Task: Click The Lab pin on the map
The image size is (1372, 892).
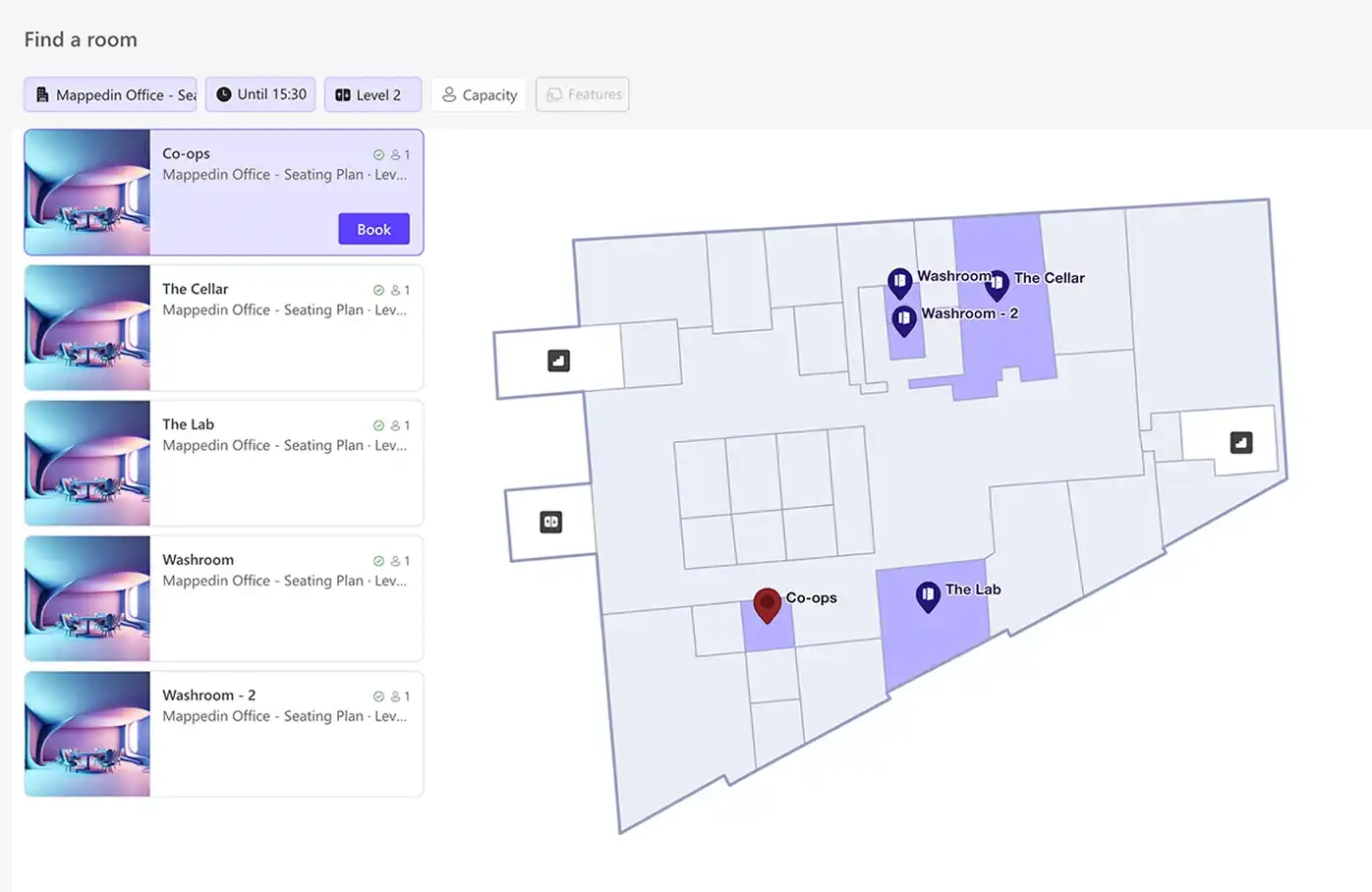Action: [x=927, y=594]
